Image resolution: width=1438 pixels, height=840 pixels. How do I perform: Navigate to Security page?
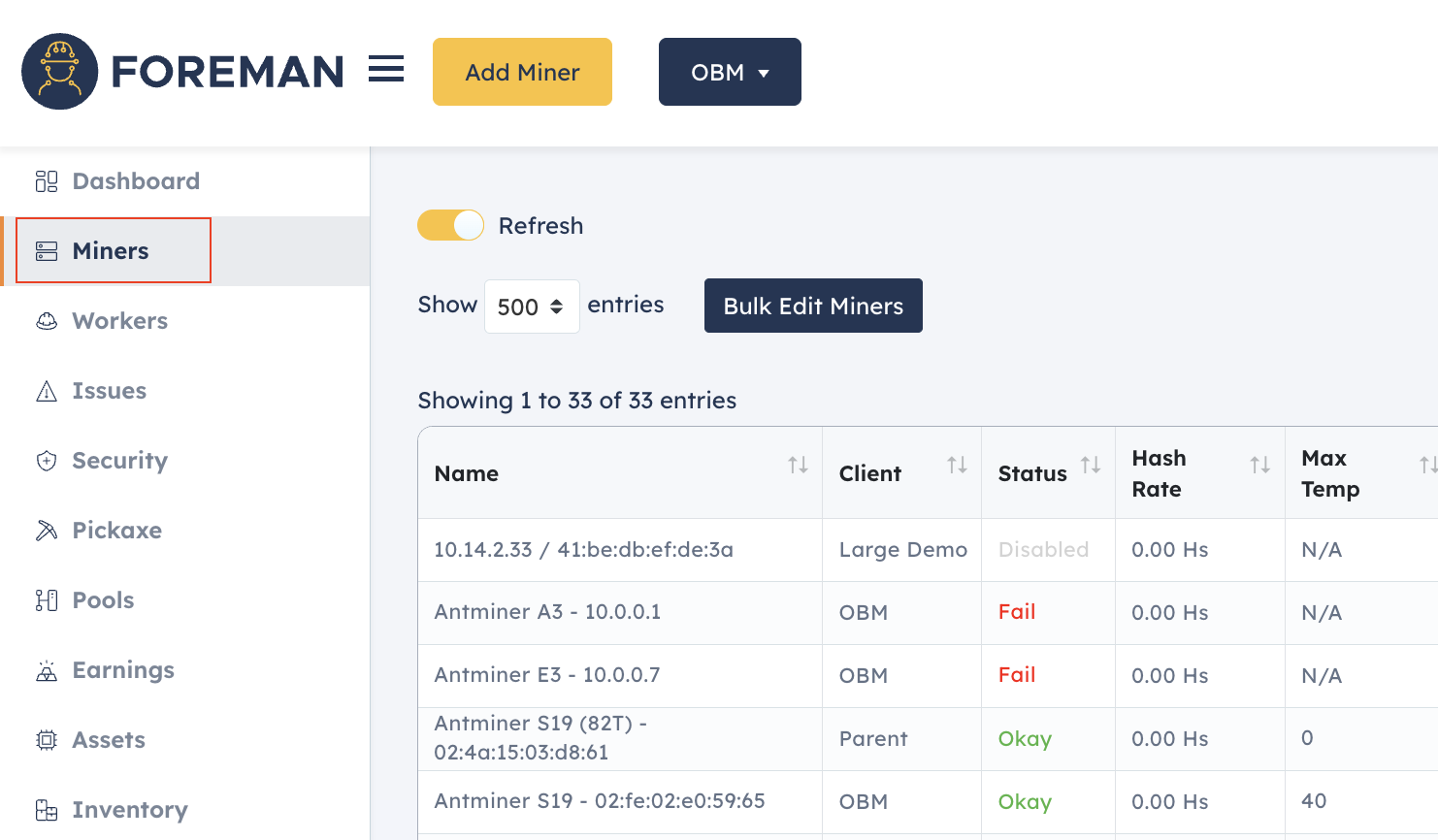click(x=184, y=461)
